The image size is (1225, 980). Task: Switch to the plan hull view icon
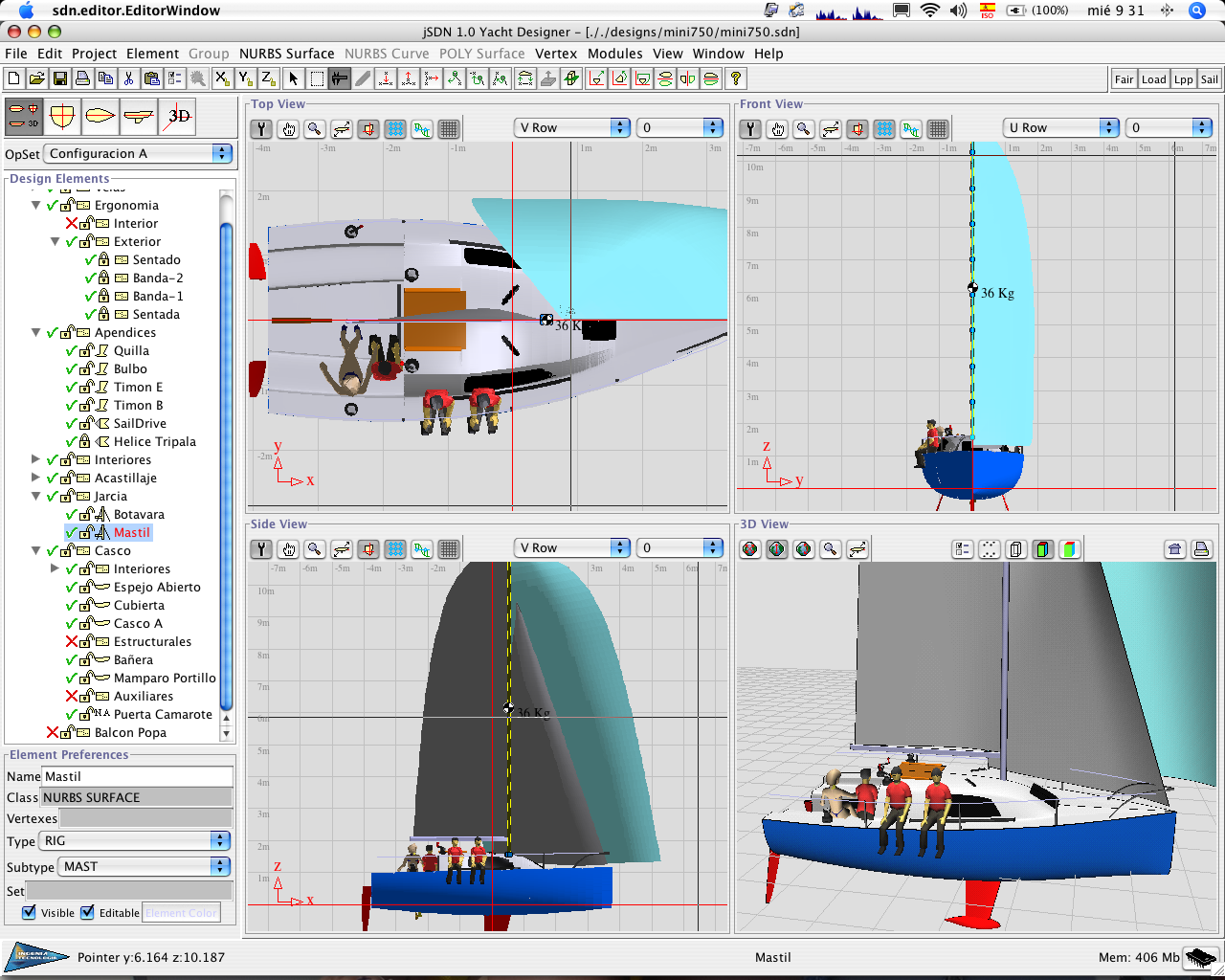[100, 117]
